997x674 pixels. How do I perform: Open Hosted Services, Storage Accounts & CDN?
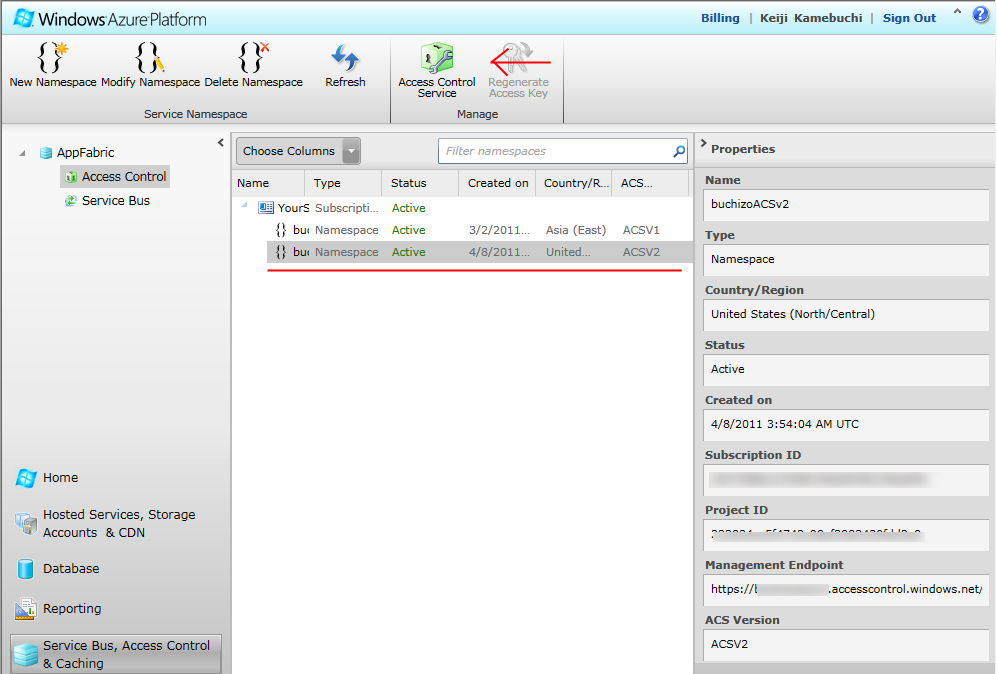(x=119, y=523)
